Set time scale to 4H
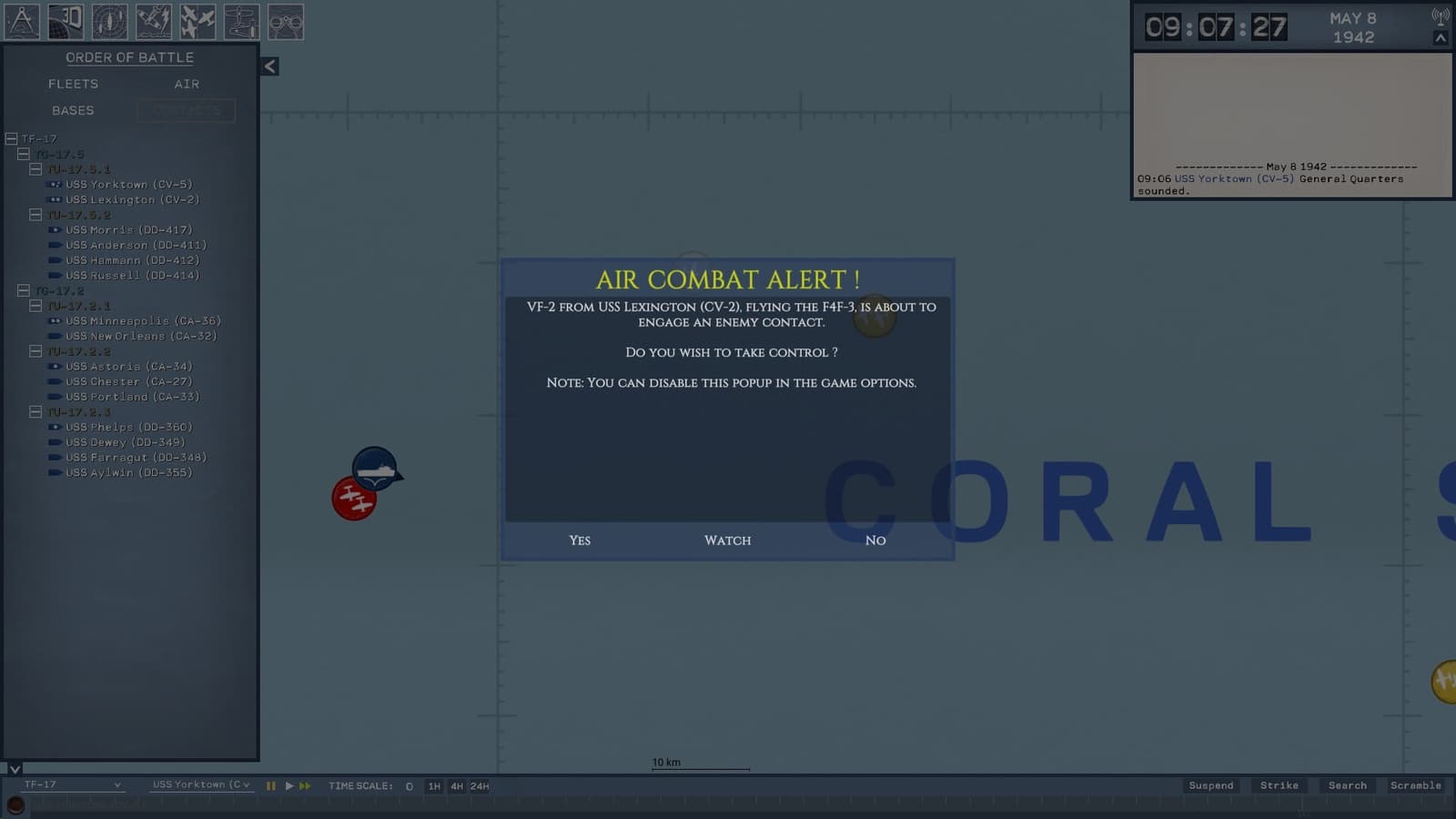 click(x=457, y=786)
